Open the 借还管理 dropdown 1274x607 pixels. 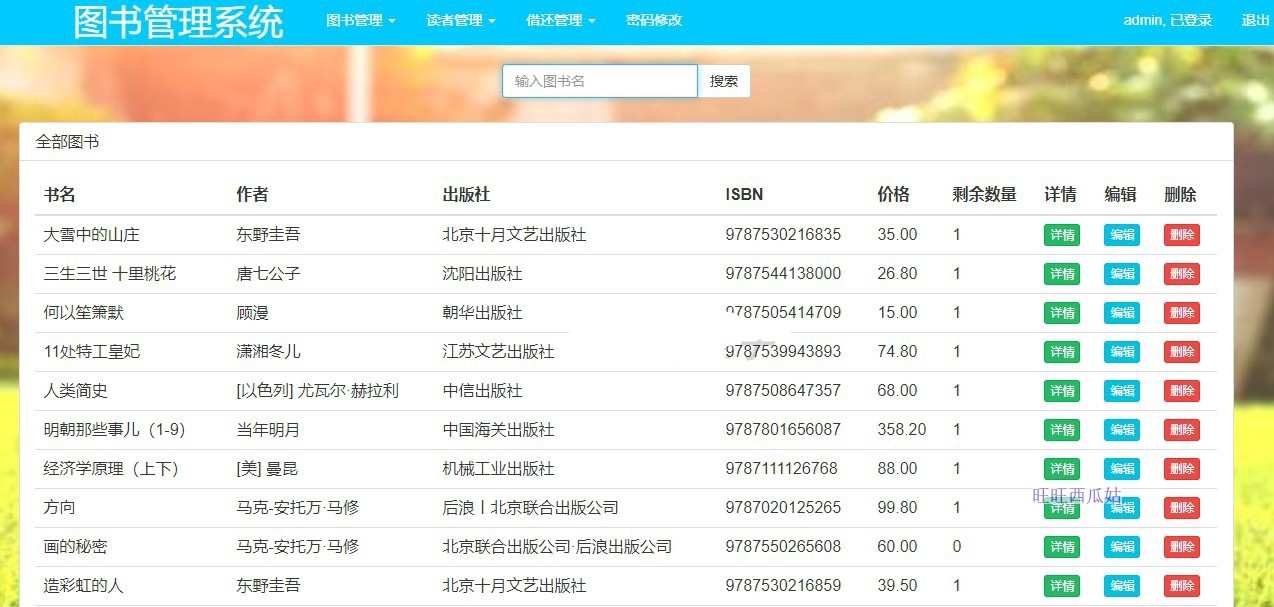point(559,19)
